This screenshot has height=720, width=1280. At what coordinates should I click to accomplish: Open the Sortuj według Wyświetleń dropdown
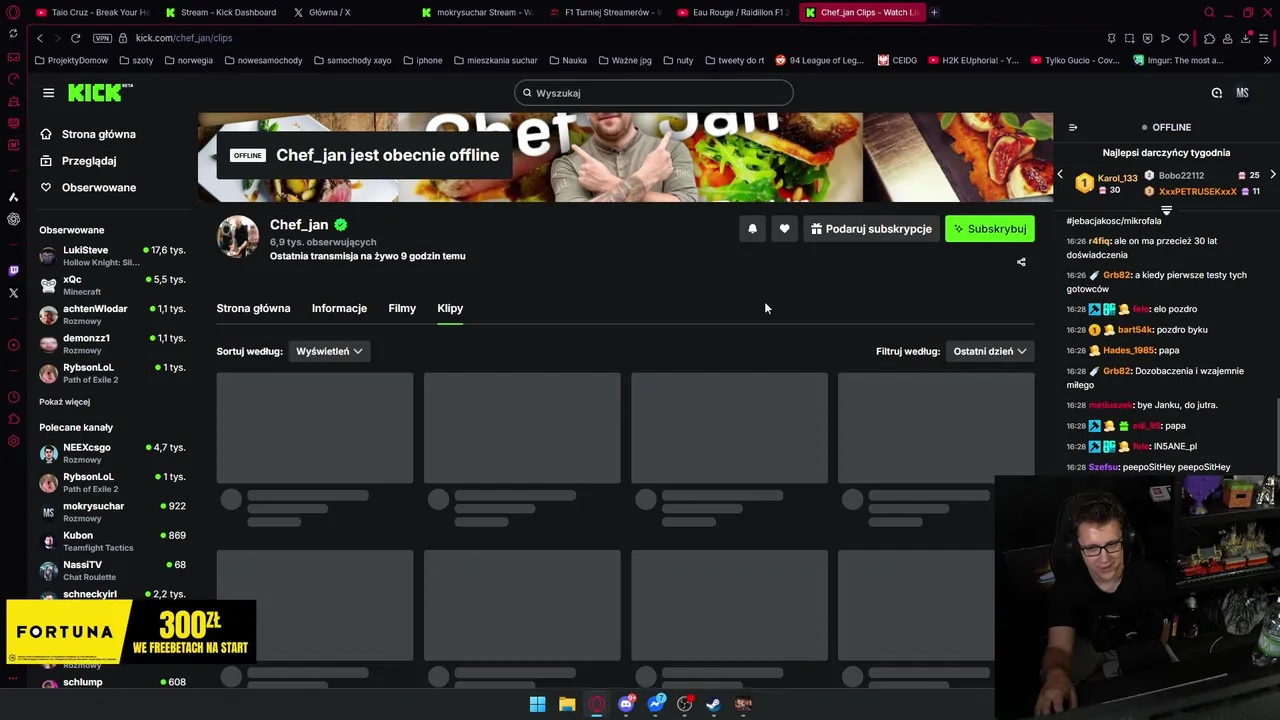329,351
